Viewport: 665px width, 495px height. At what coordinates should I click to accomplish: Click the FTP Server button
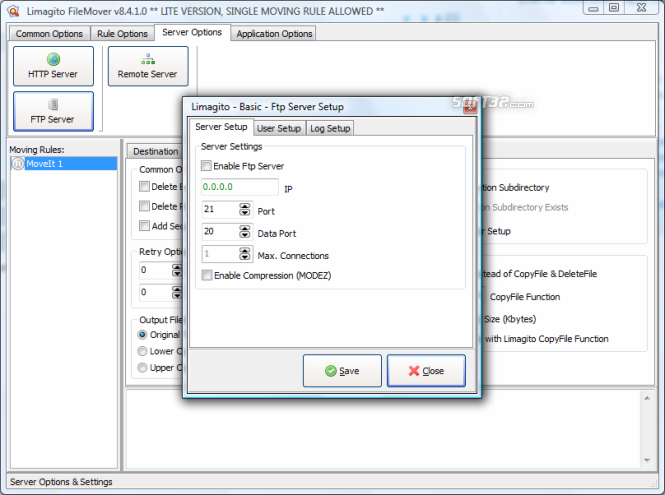point(53,111)
